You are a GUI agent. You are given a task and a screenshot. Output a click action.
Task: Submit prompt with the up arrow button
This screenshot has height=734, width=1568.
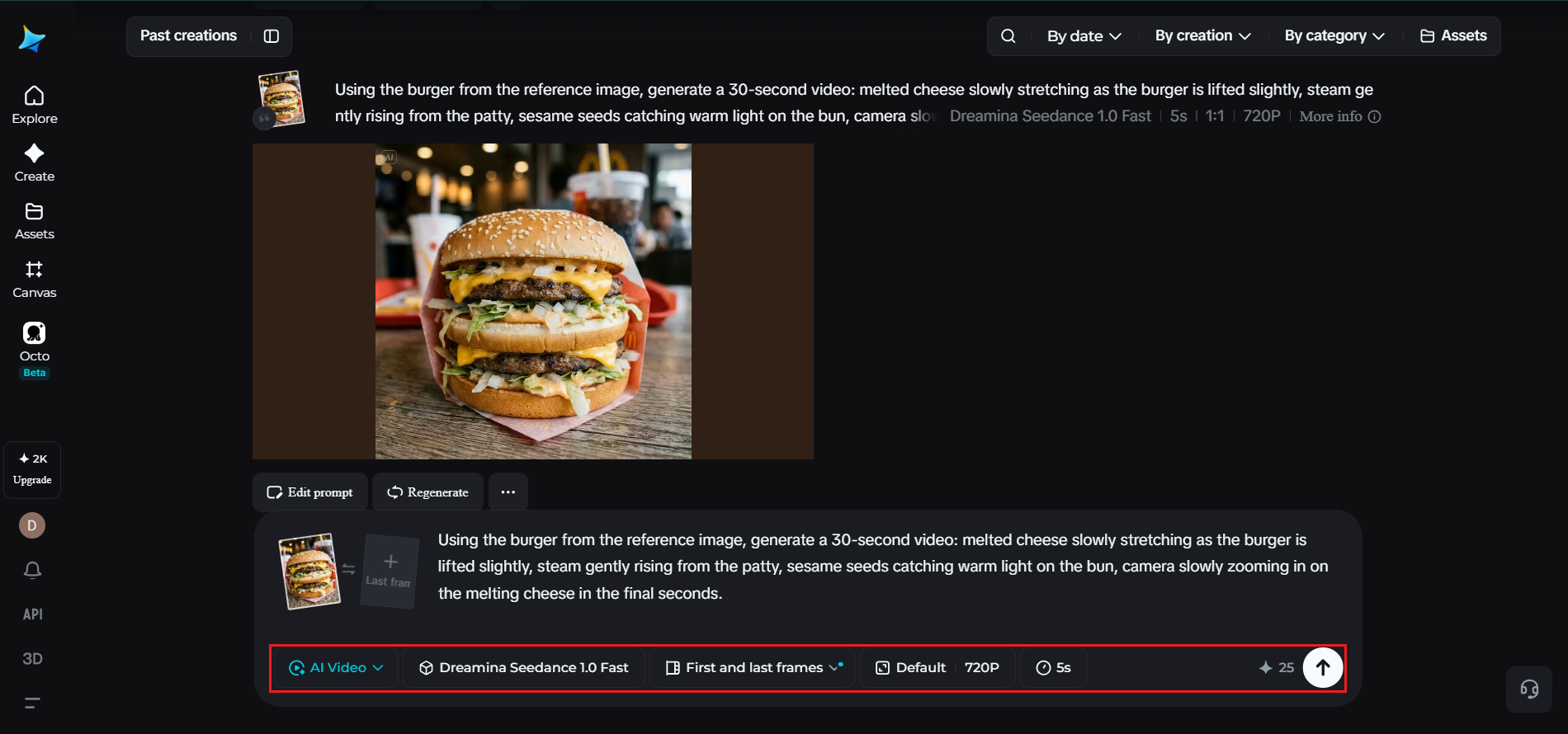(1322, 667)
